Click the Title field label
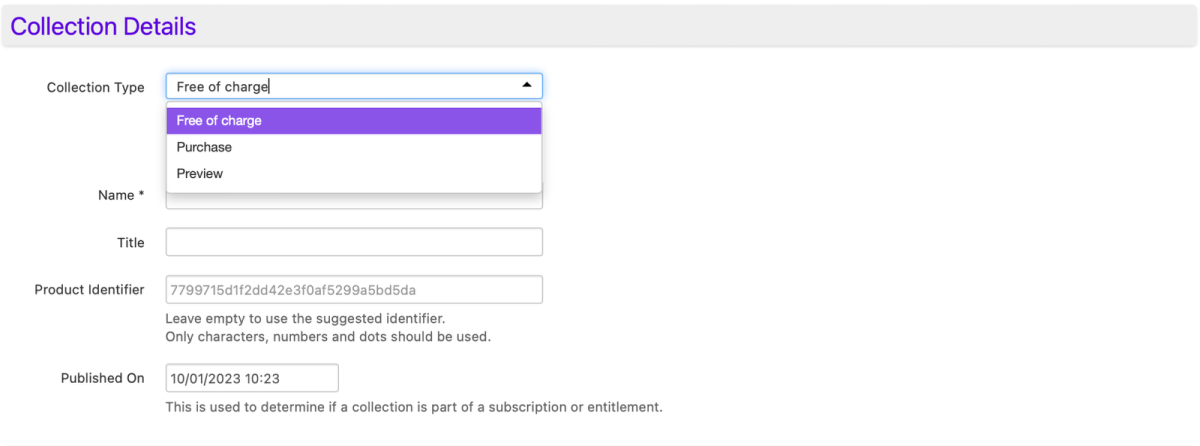The width and height of the screenshot is (1200, 446). [130, 243]
